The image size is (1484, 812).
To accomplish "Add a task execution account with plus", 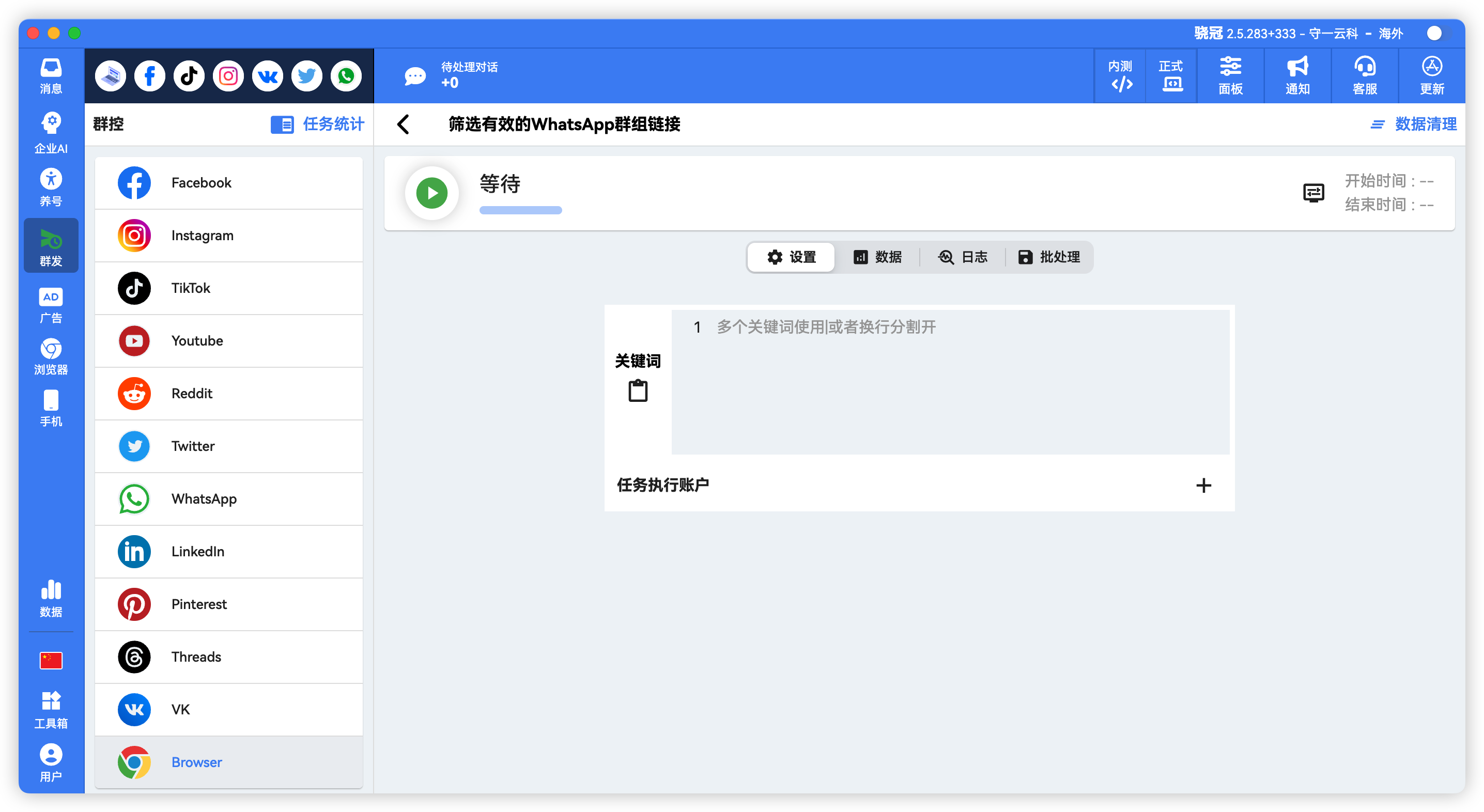I will [1203, 486].
